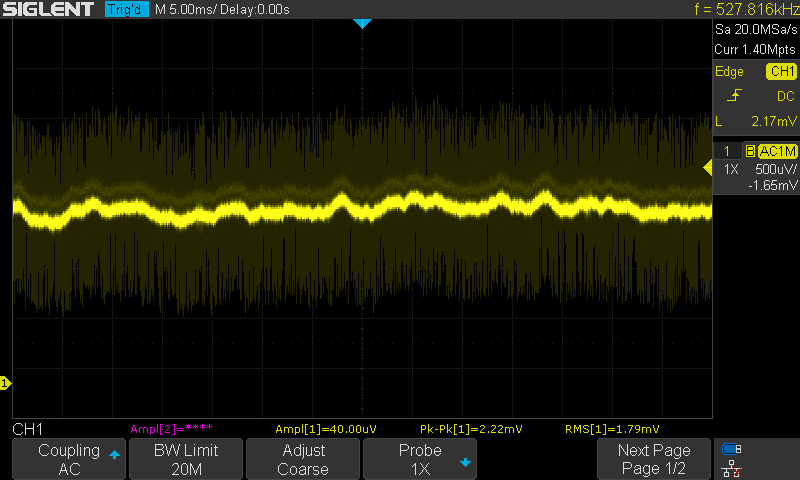Click the LAN network status icon

click(732, 467)
